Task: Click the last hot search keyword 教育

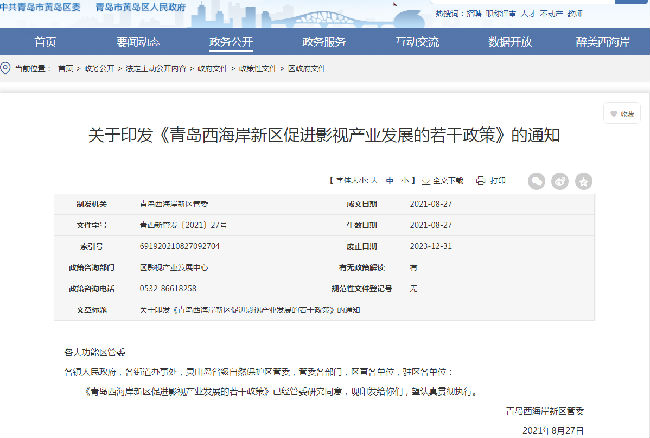Action: [x=575, y=13]
